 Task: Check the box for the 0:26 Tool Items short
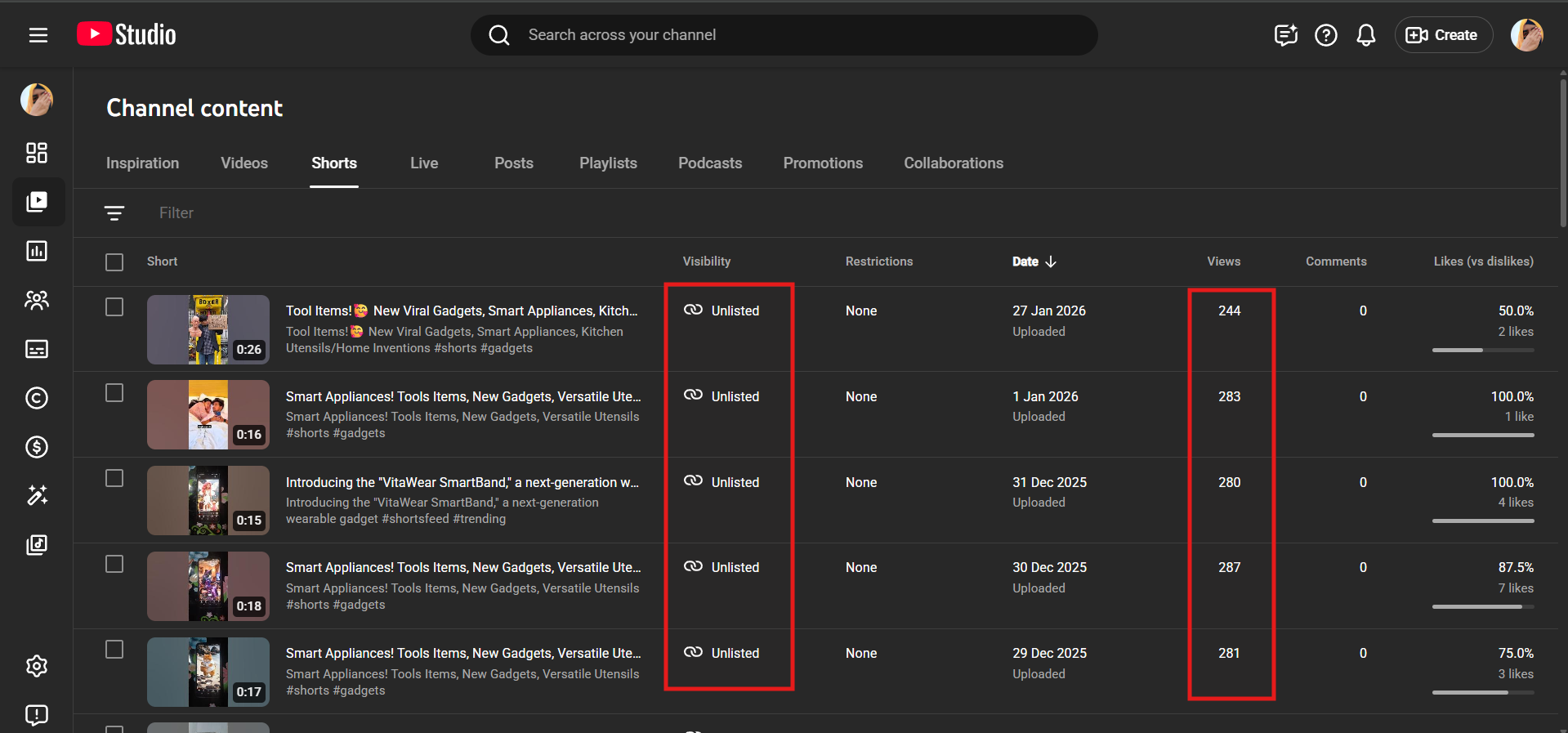coord(114,307)
